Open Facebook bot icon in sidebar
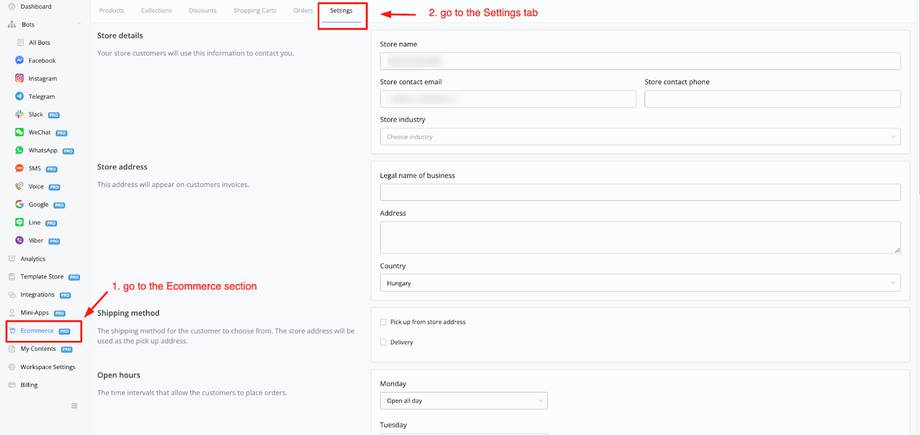 coord(20,61)
